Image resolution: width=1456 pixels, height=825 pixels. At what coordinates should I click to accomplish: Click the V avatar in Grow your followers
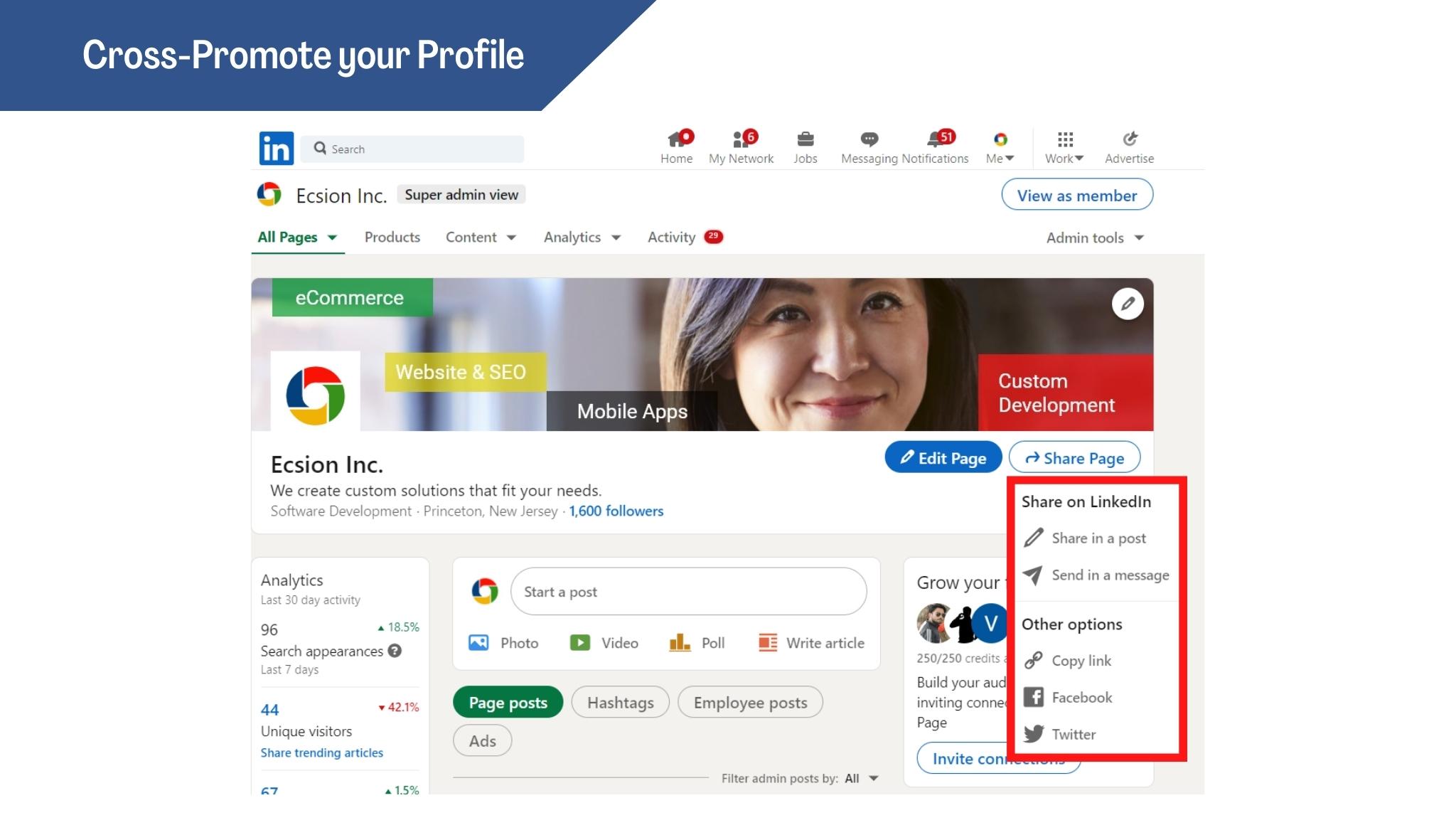coord(990,623)
